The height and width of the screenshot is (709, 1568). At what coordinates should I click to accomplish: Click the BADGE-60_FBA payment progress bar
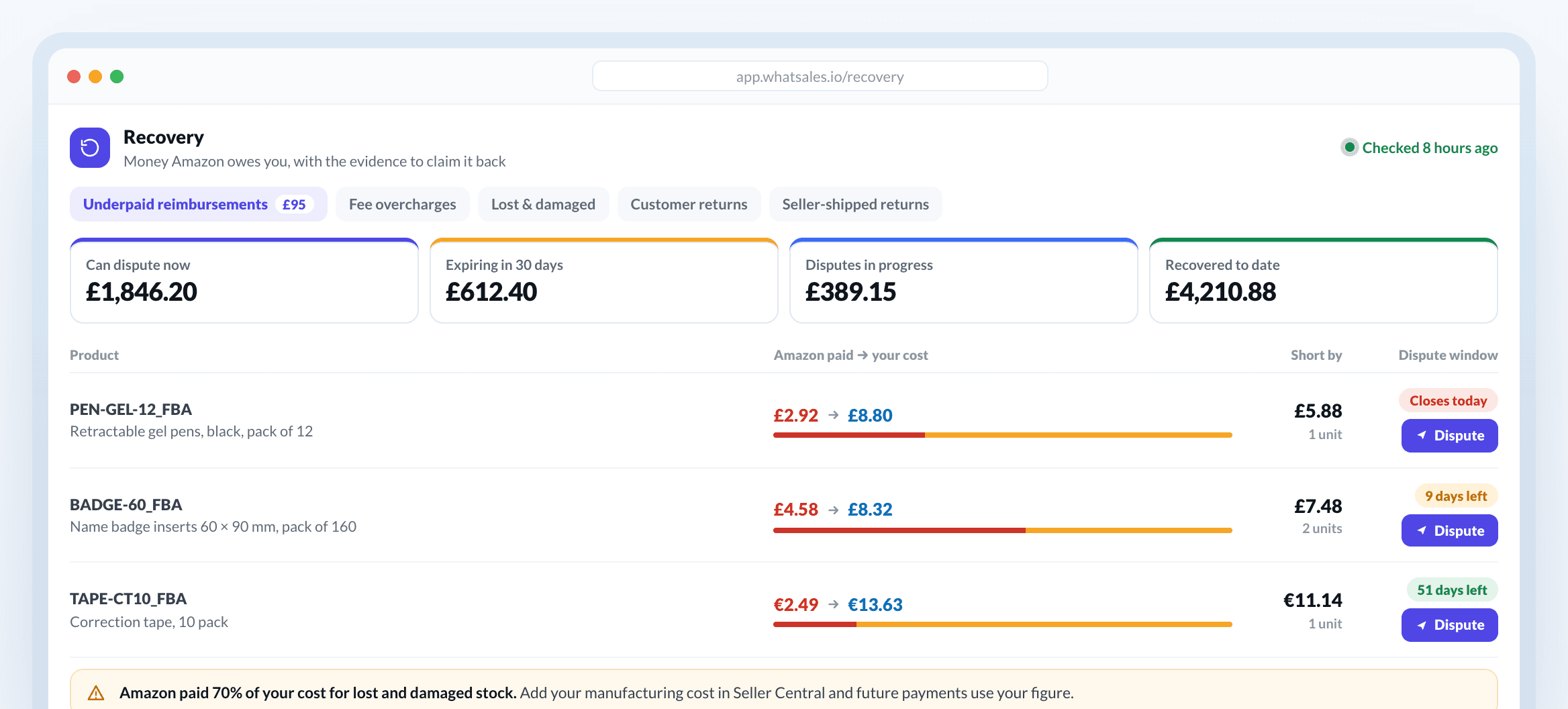click(1003, 530)
